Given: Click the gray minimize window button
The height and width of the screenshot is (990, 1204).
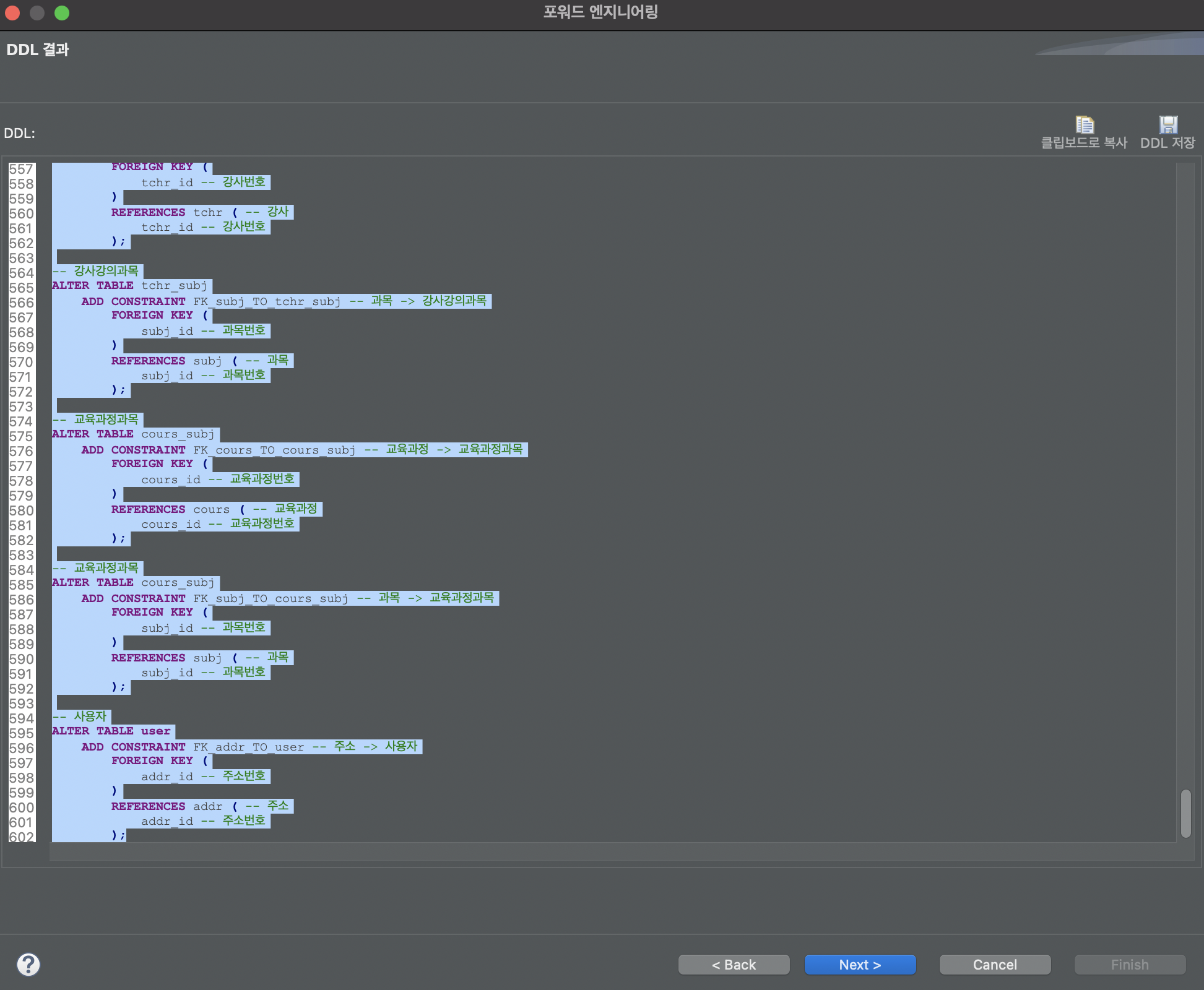Looking at the screenshot, I should [x=37, y=12].
